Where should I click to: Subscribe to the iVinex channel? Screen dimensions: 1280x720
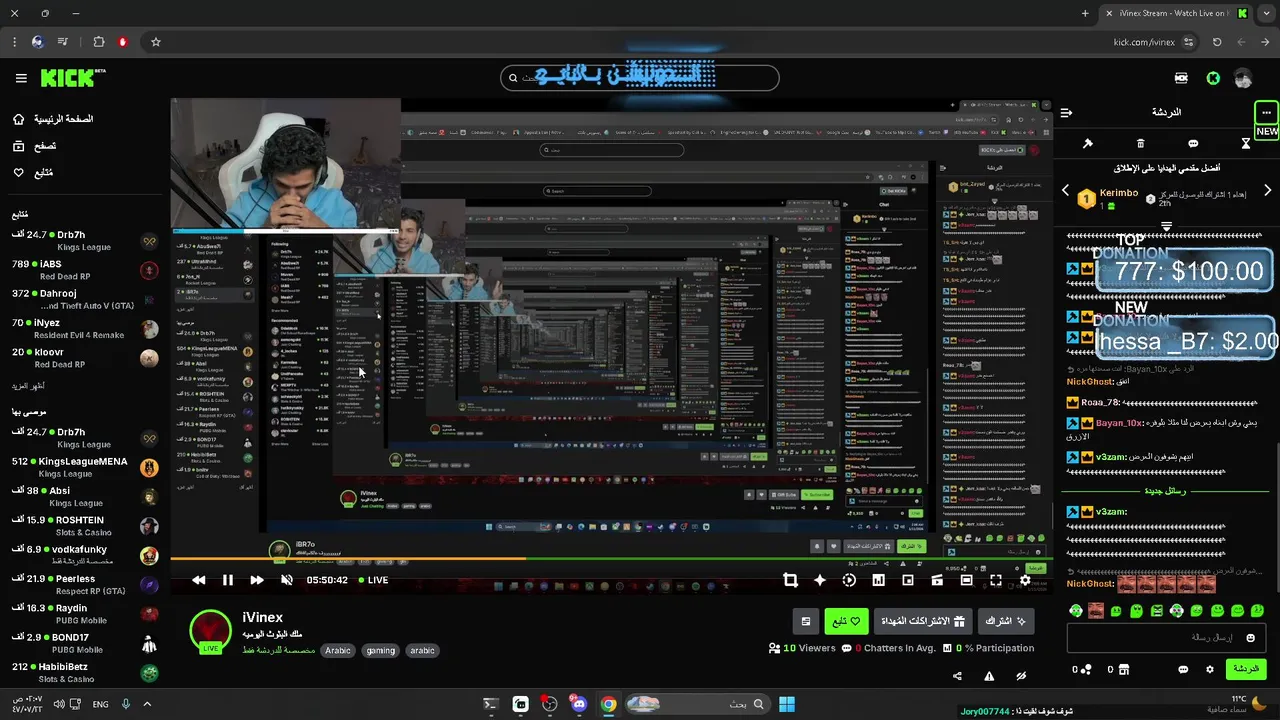coord(1006,621)
